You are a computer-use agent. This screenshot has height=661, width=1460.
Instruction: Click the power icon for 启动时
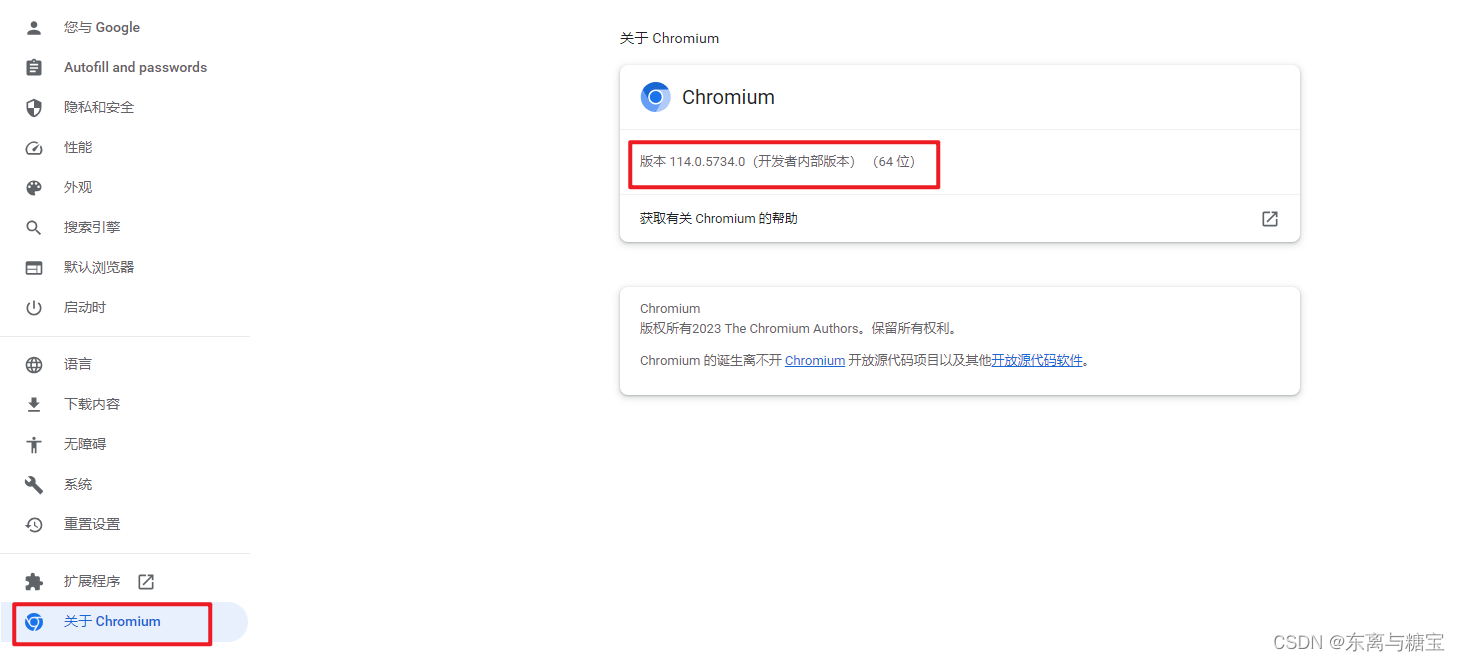coord(34,307)
